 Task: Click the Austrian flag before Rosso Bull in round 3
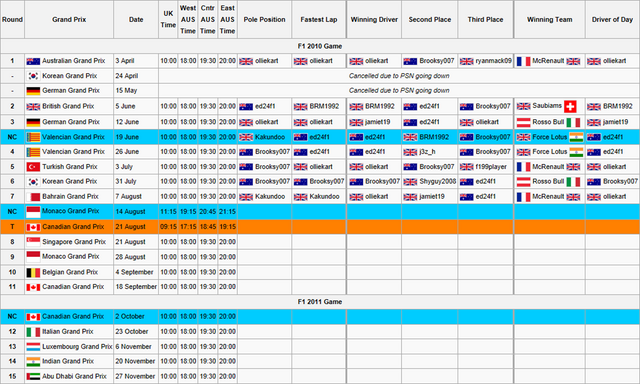[x=523, y=122]
